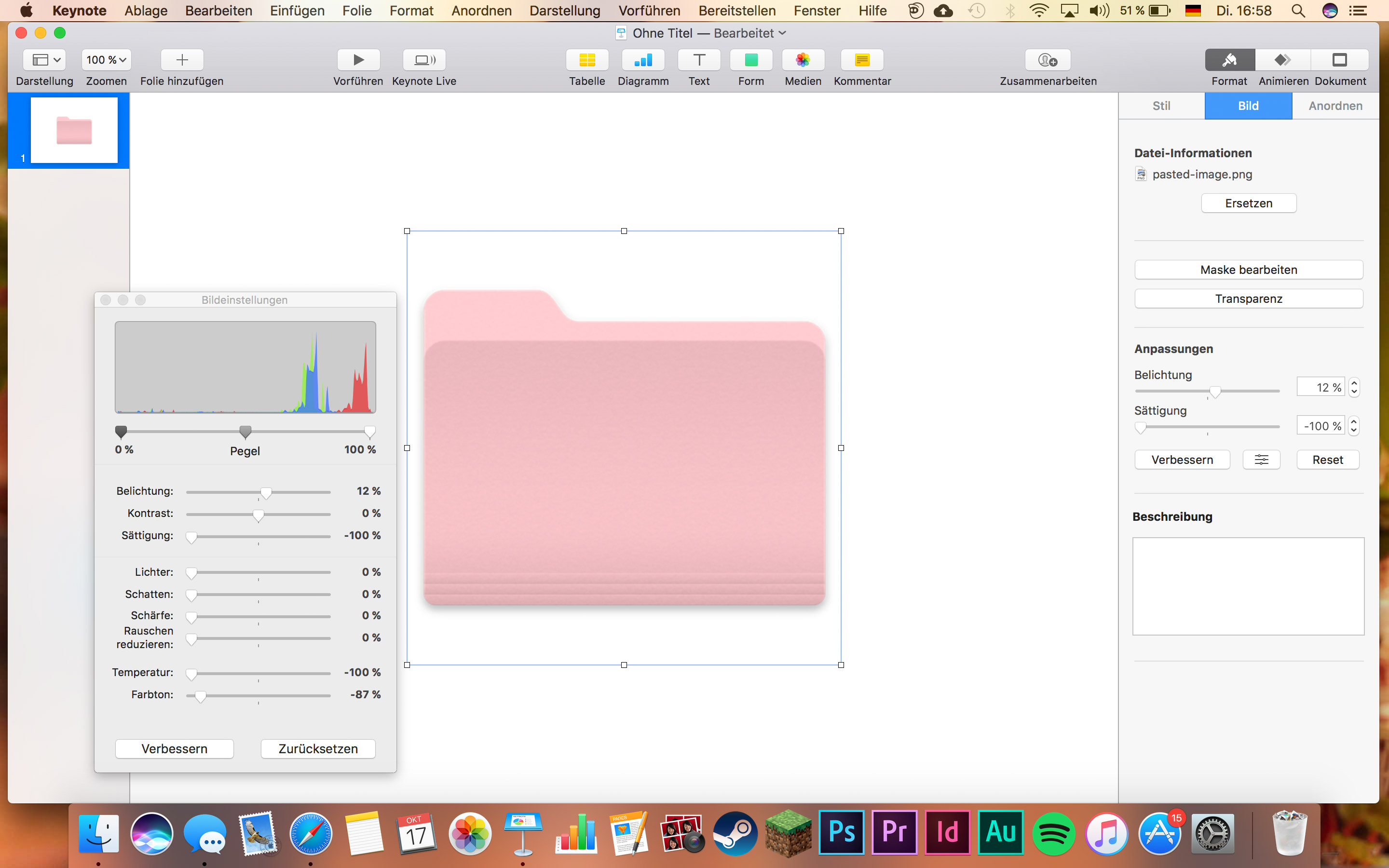Viewport: 1389px width, 868px height.
Task: Open the Zusammenarbeiten collaboration icon
Action: (1048, 60)
